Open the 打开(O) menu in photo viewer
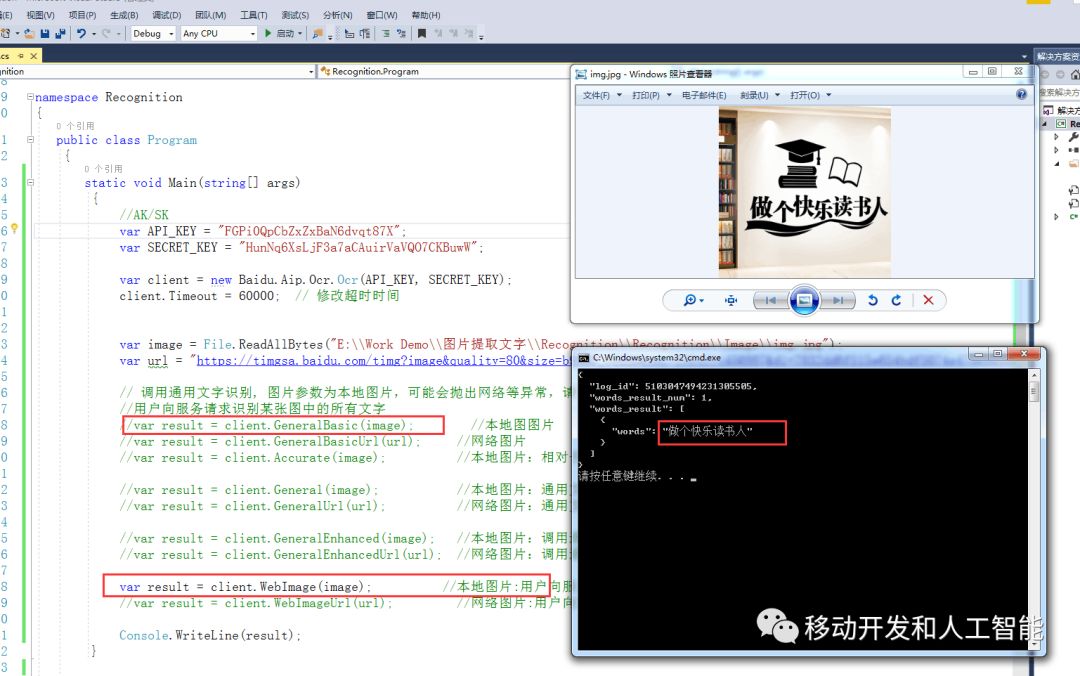 pos(810,95)
